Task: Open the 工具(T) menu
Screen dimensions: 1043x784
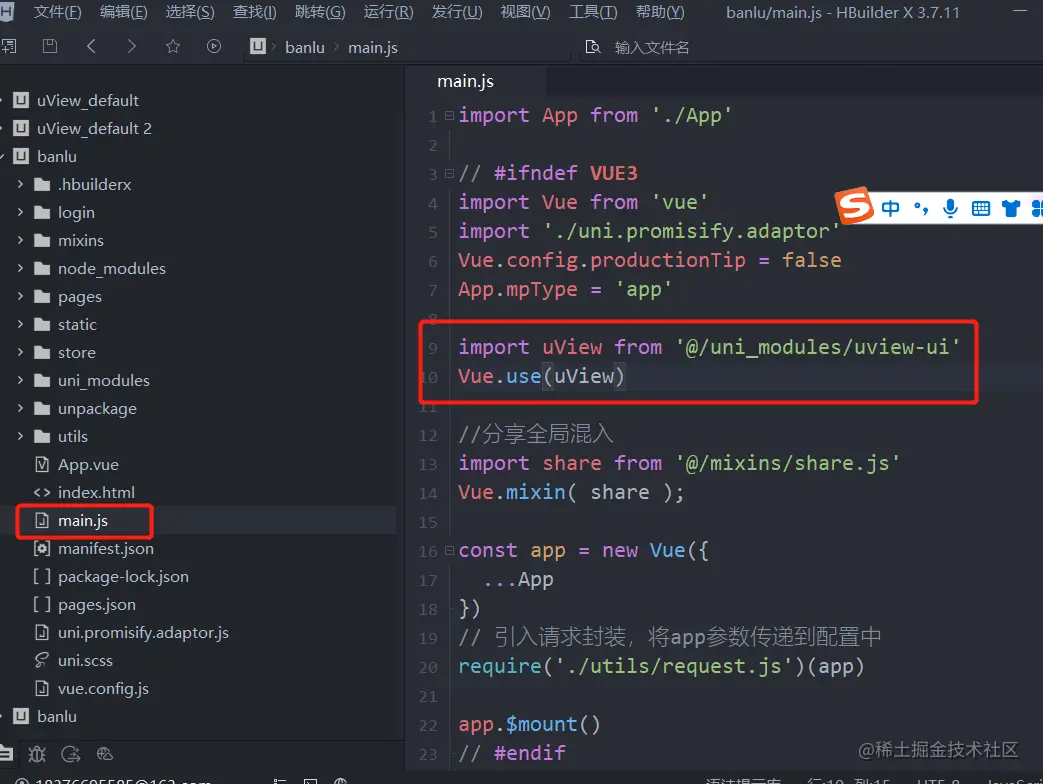Action: point(593,12)
